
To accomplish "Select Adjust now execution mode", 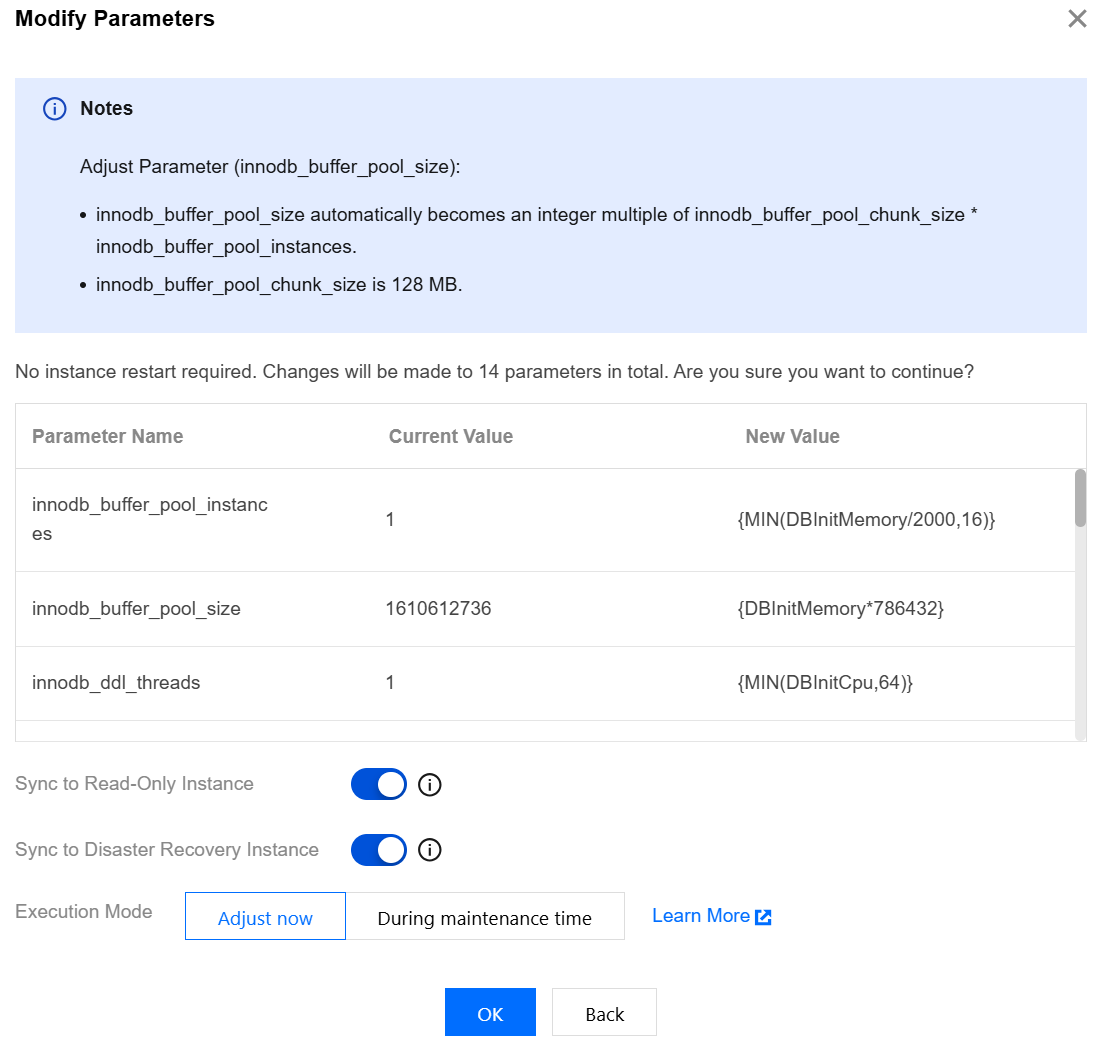I will tap(265, 917).
